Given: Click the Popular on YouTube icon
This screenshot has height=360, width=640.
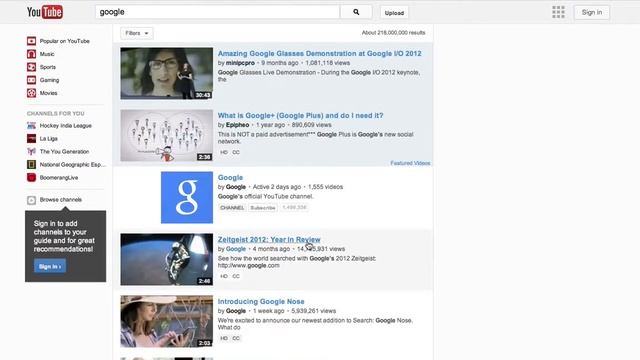Looking at the screenshot, I should (x=31, y=41).
